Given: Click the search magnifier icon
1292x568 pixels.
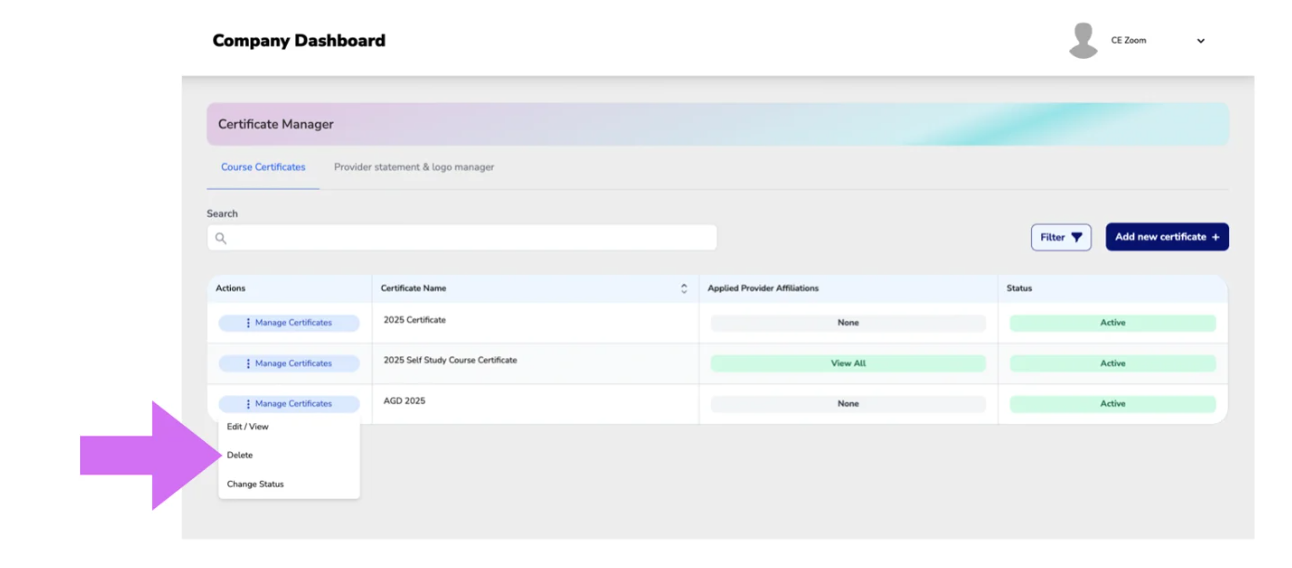Looking at the screenshot, I should [x=221, y=238].
